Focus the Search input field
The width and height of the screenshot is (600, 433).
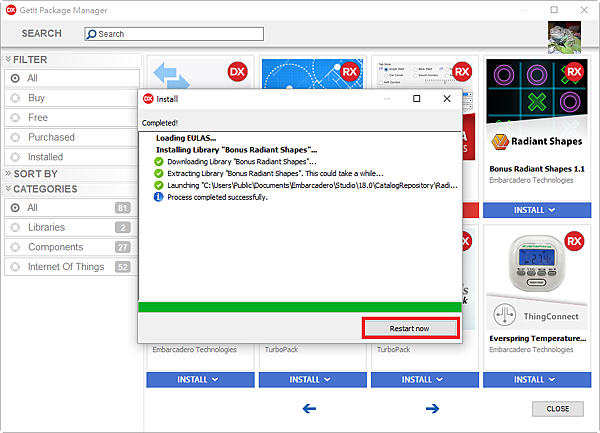(174, 34)
